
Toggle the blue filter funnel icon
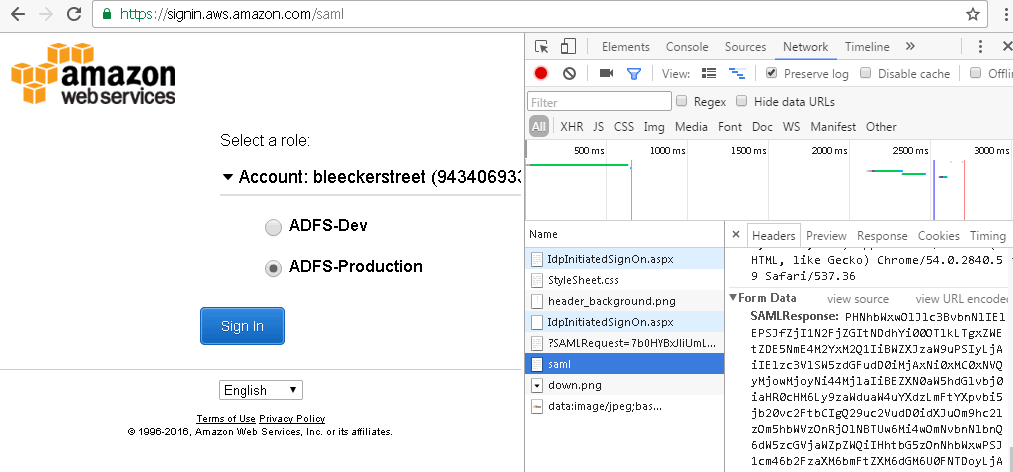634,74
